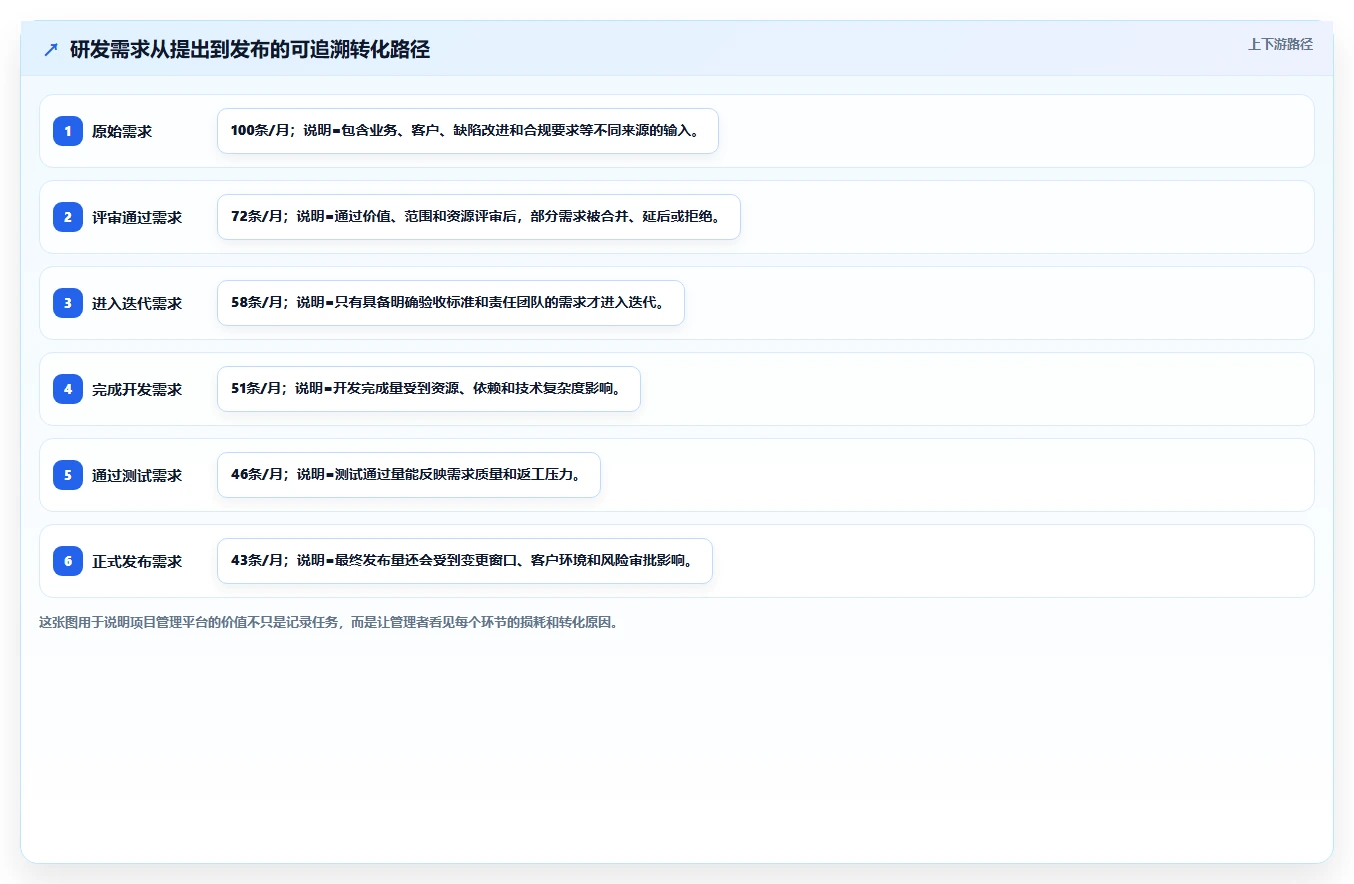Select step number 3 badge
This screenshot has width=1354, height=884.
(x=68, y=303)
